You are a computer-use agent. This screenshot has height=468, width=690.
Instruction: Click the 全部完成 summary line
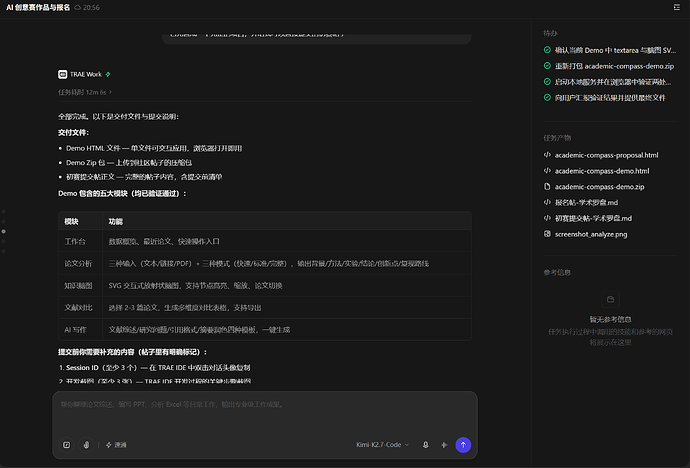click(x=118, y=117)
